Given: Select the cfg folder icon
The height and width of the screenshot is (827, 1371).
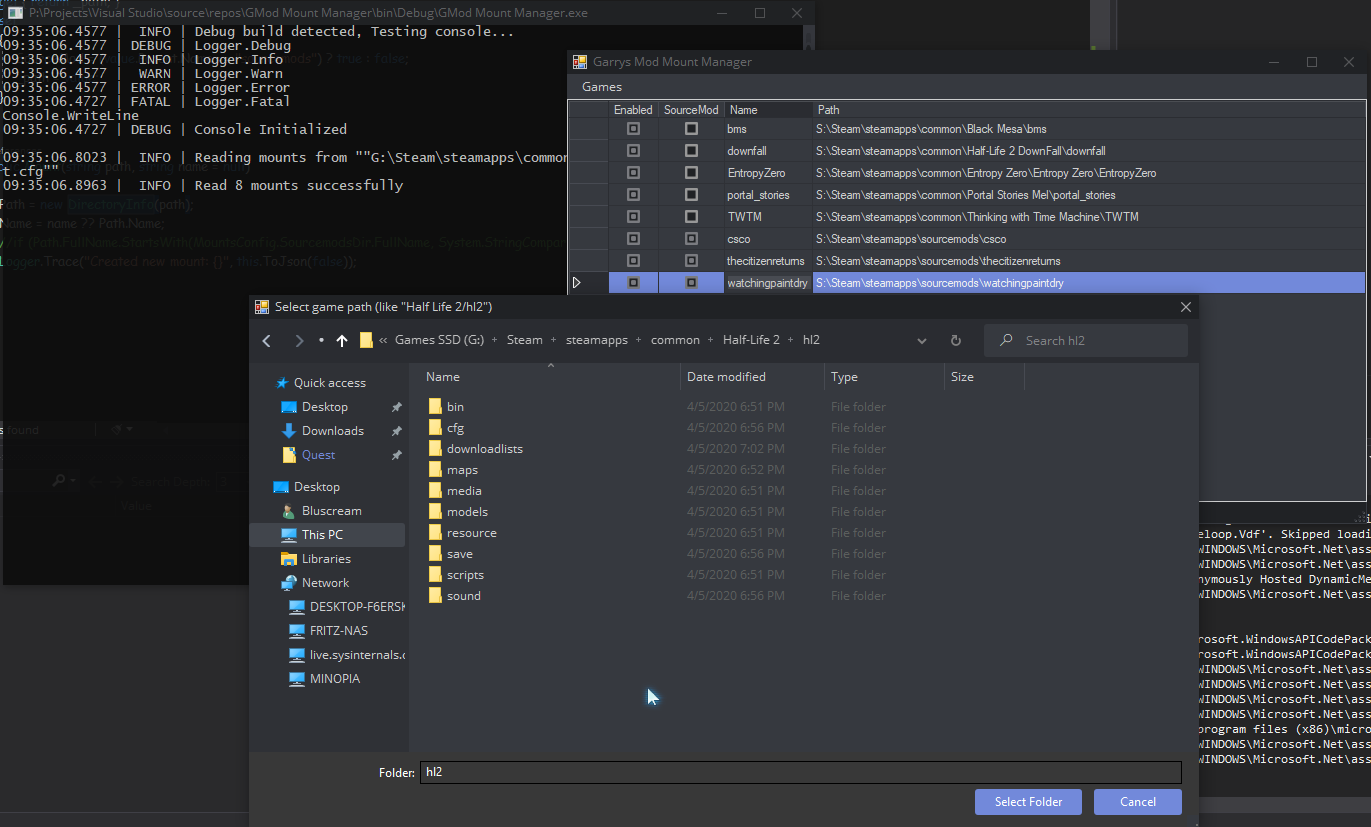Looking at the screenshot, I should tap(435, 428).
